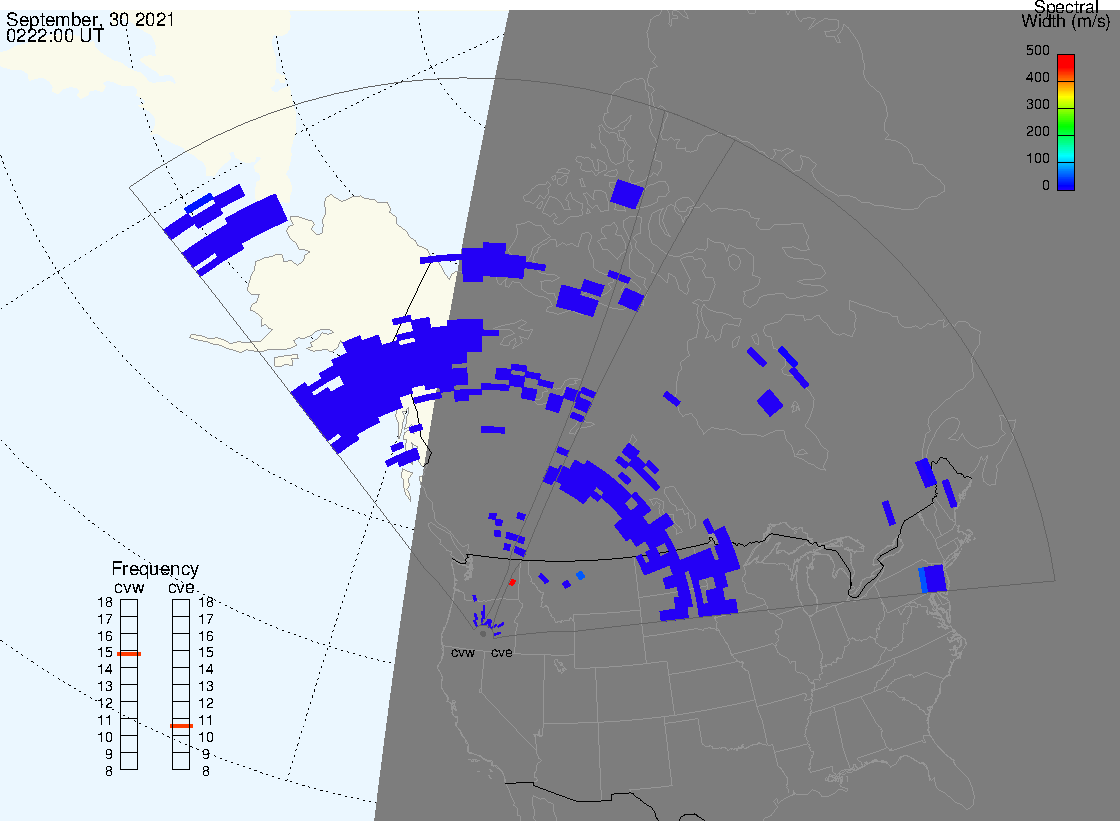Click the cvw label under the radar site

(x=462, y=653)
